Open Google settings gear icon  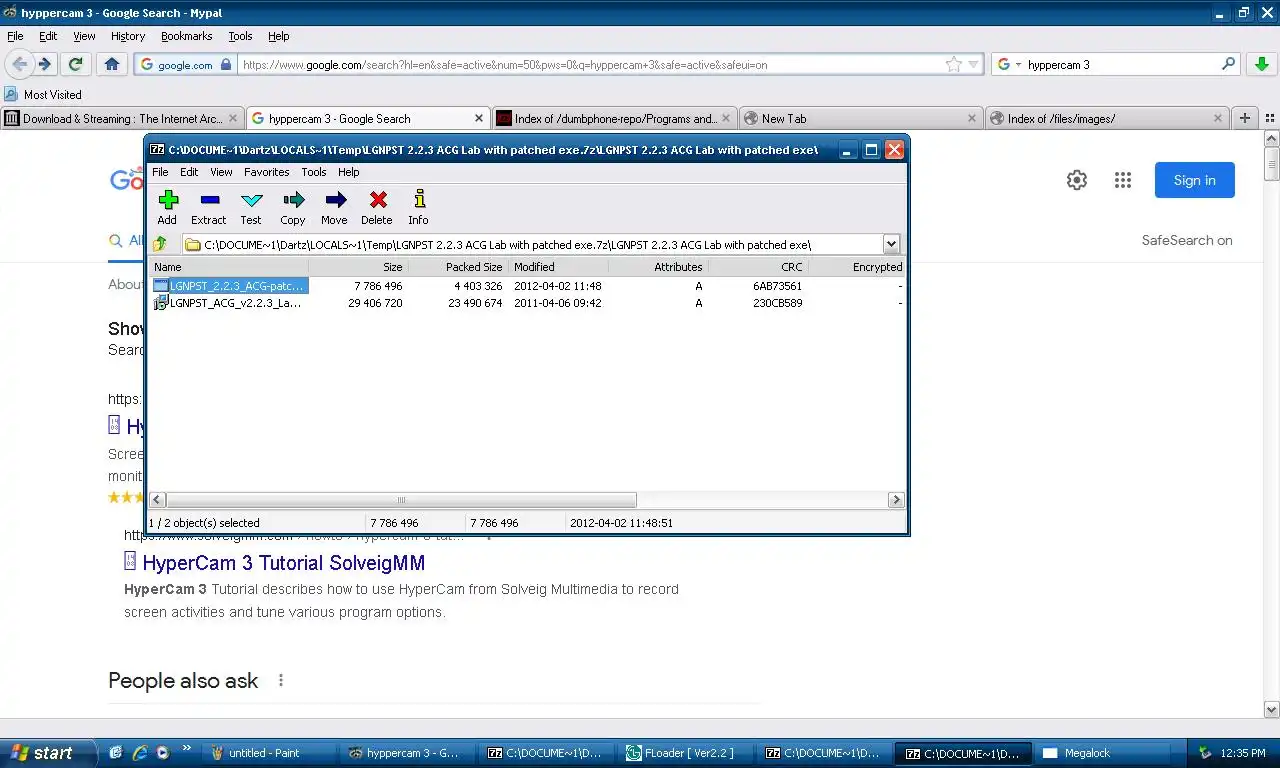coord(1077,180)
